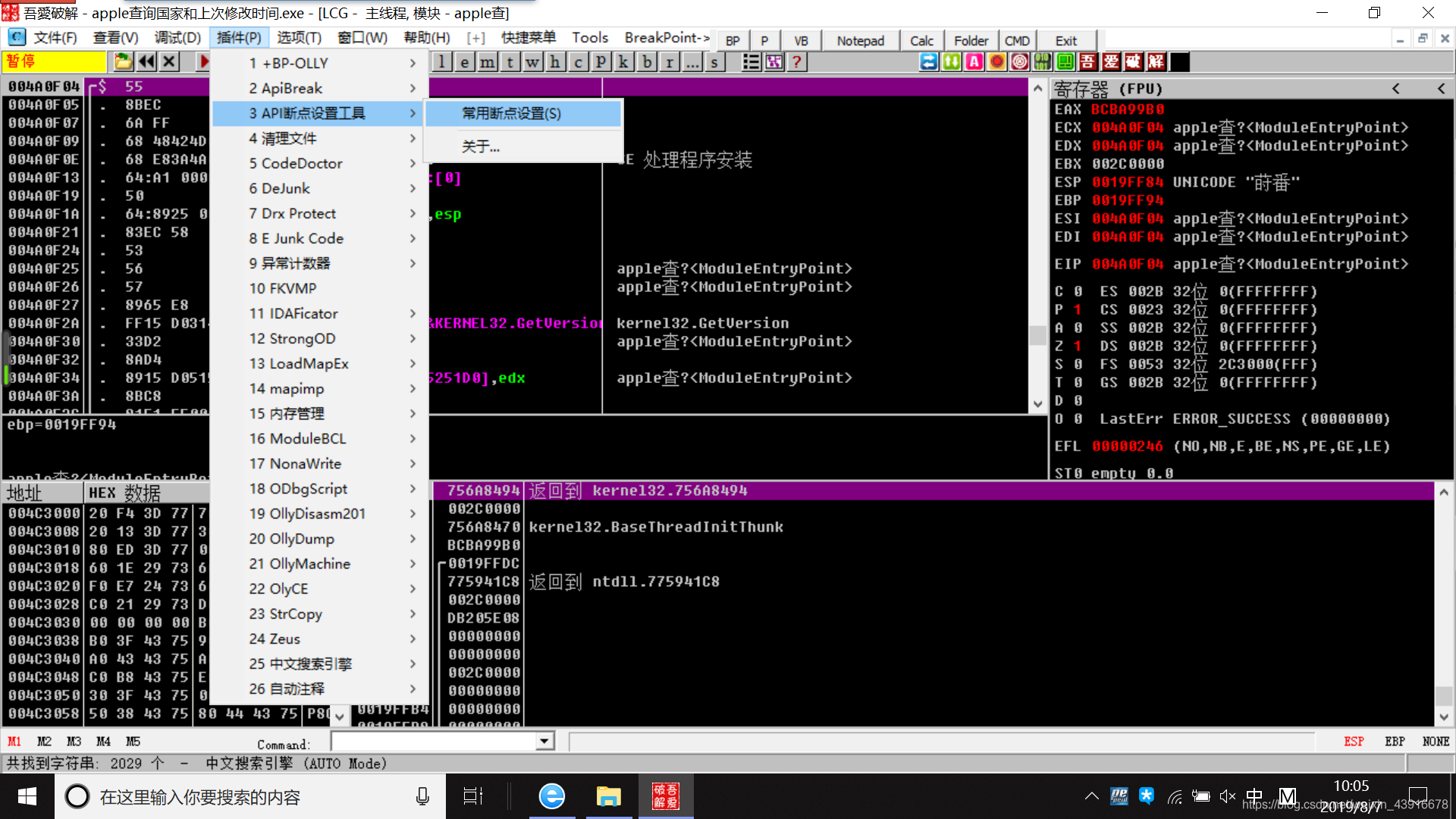Image resolution: width=1456 pixels, height=819 pixels.
Task: Expand the 20 OllyDump plugin submenu
Action: pyautogui.click(x=320, y=538)
